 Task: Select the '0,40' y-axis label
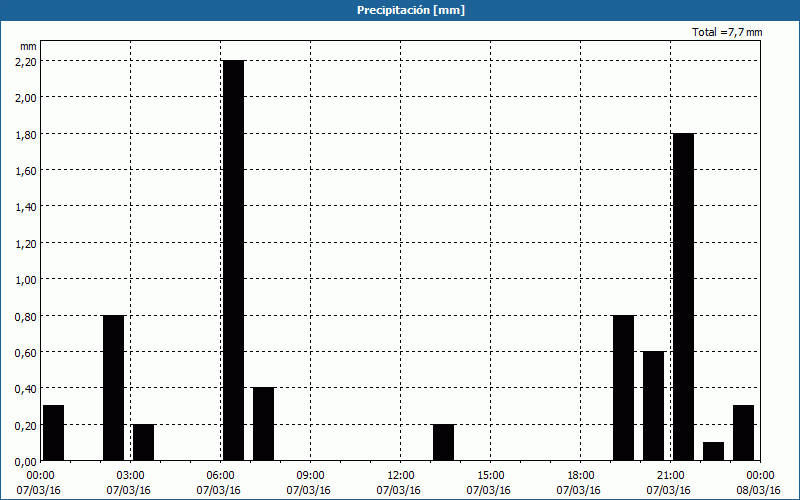pyautogui.click(x=26, y=389)
